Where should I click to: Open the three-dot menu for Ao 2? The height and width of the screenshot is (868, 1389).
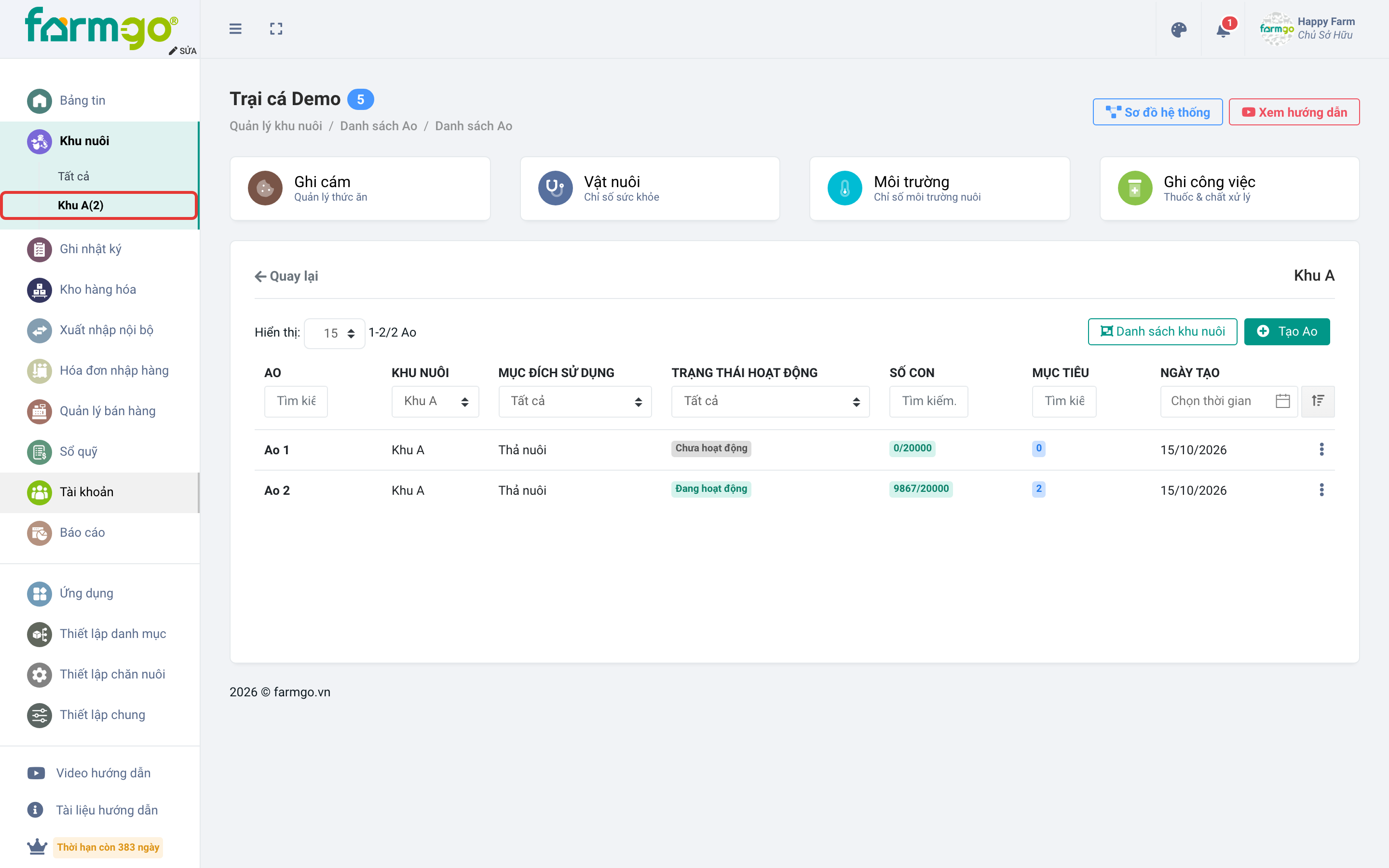tap(1321, 489)
